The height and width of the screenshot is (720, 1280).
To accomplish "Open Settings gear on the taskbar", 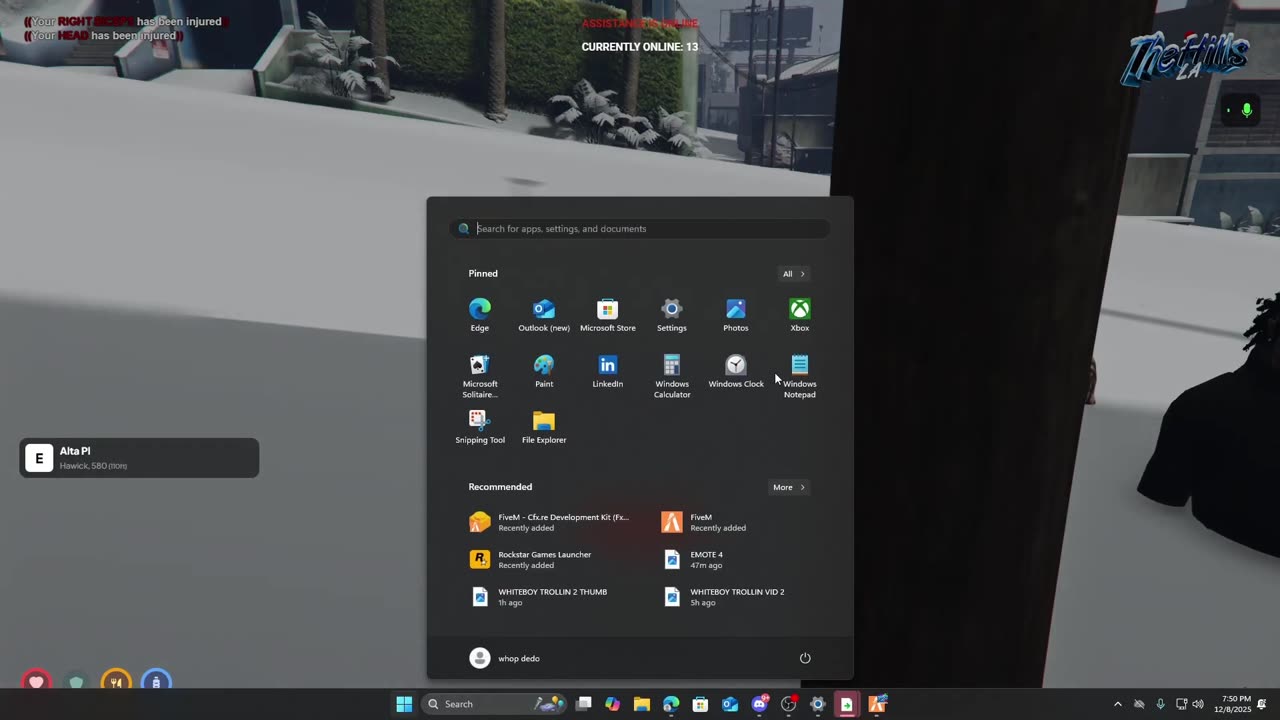I will click(817, 704).
